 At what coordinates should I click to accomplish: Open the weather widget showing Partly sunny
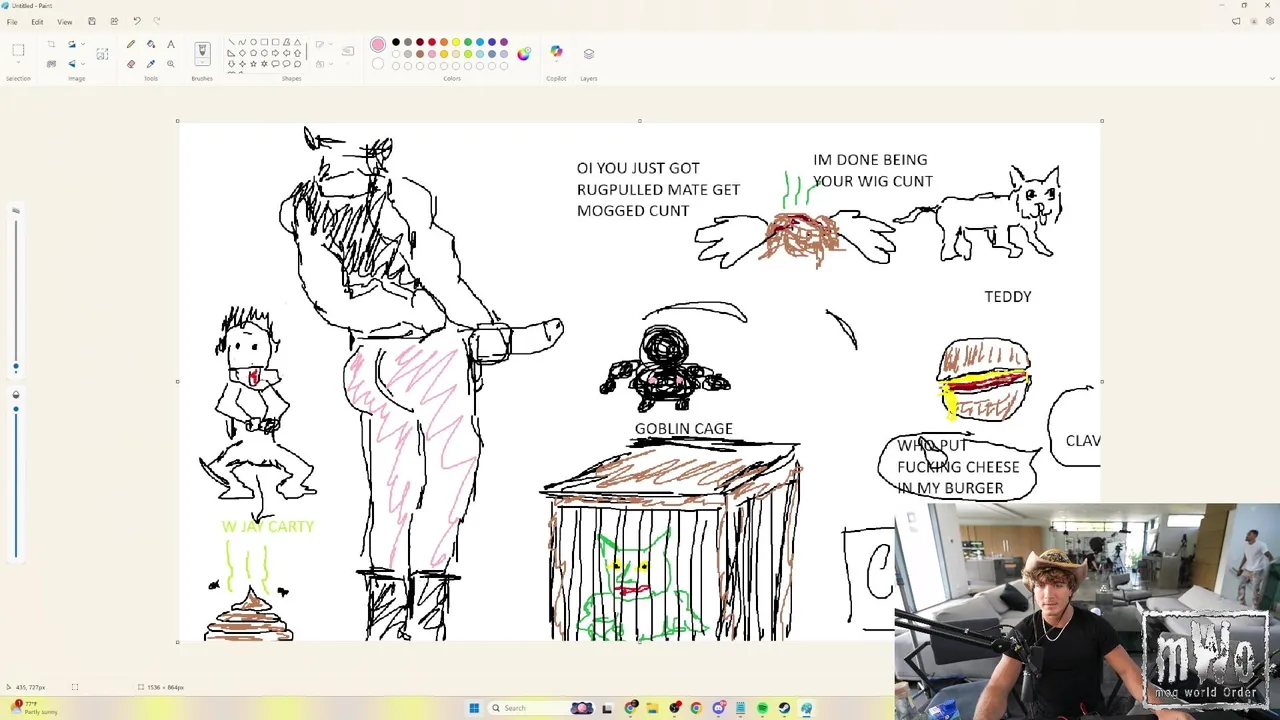point(34,708)
